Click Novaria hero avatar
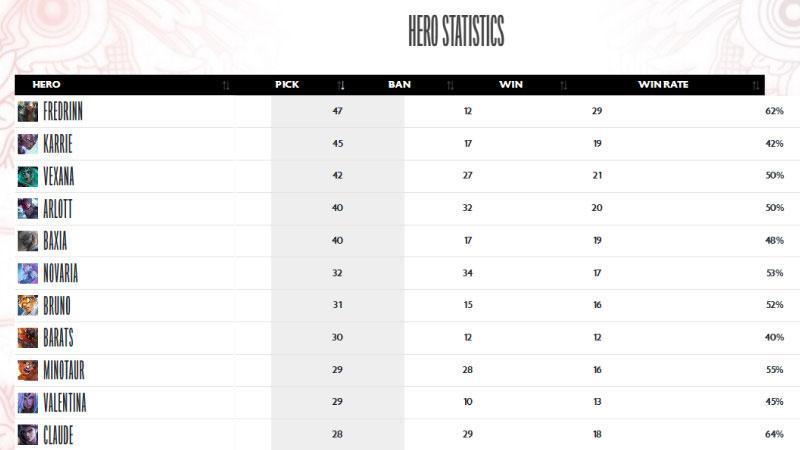 (x=28, y=273)
